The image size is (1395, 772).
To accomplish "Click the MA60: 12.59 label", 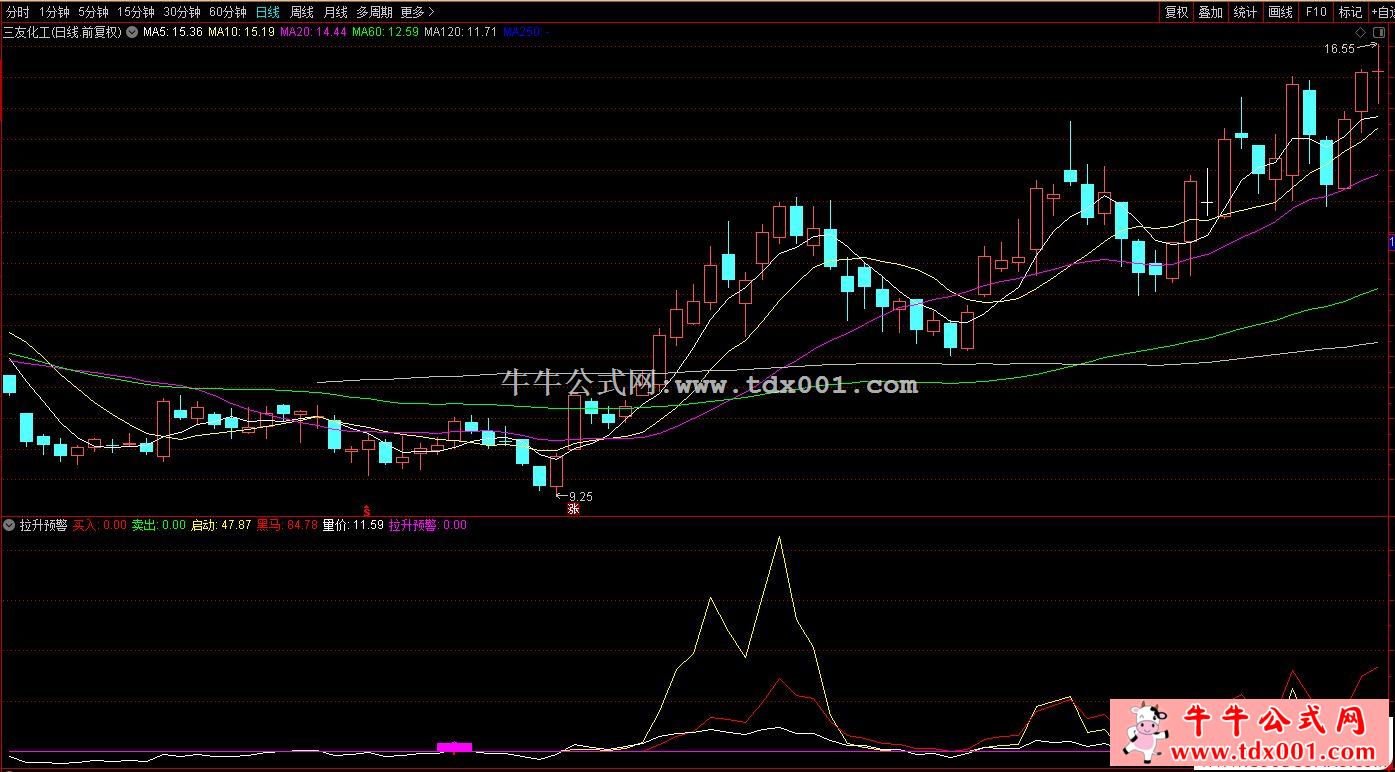I will [385, 32].
